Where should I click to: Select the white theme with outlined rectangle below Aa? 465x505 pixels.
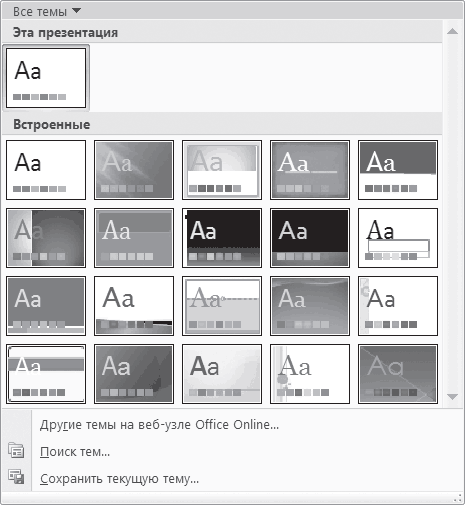(x=398, y=238)
